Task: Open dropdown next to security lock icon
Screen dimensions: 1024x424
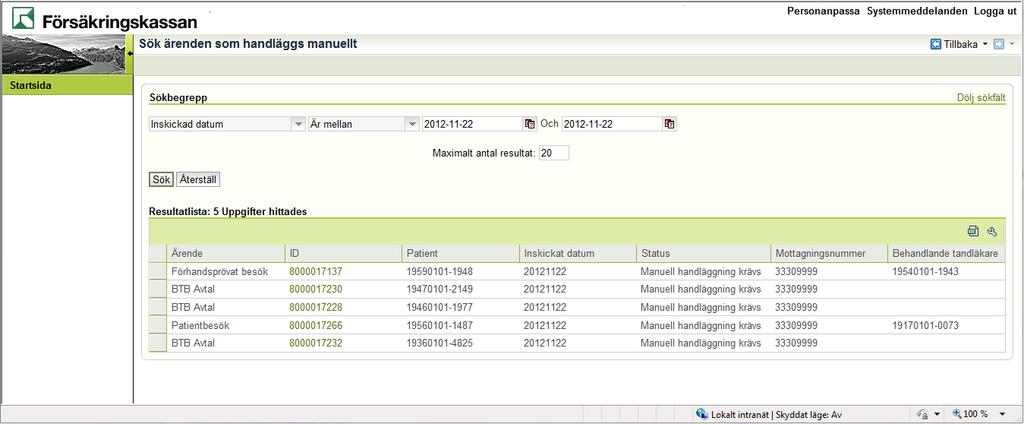Action: pyautogui.click(x=936, y=414)
